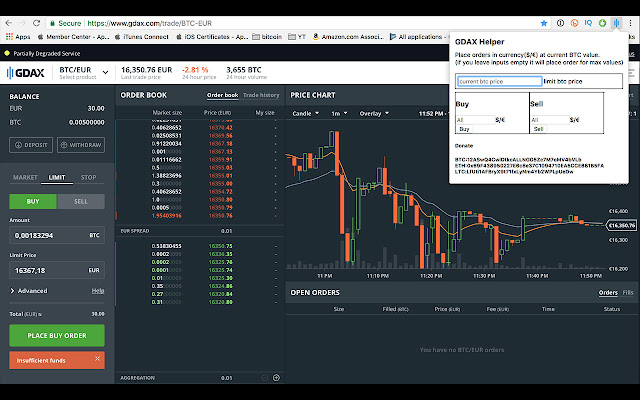This screenshot has height=400, width=640.
Task: Select the Orders tab in Open Orders
Action: click(x=608, y=293)
